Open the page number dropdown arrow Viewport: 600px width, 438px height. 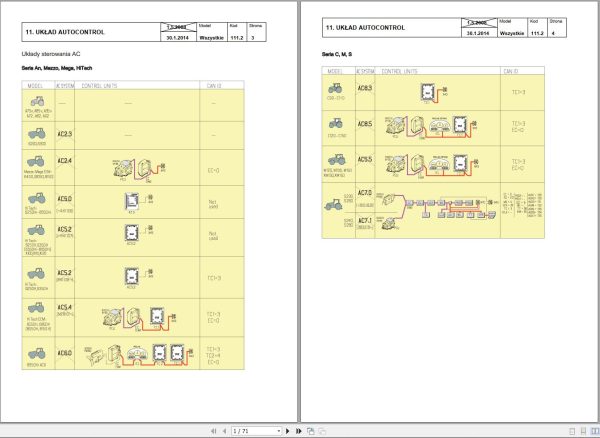click(x=278, y=431)
